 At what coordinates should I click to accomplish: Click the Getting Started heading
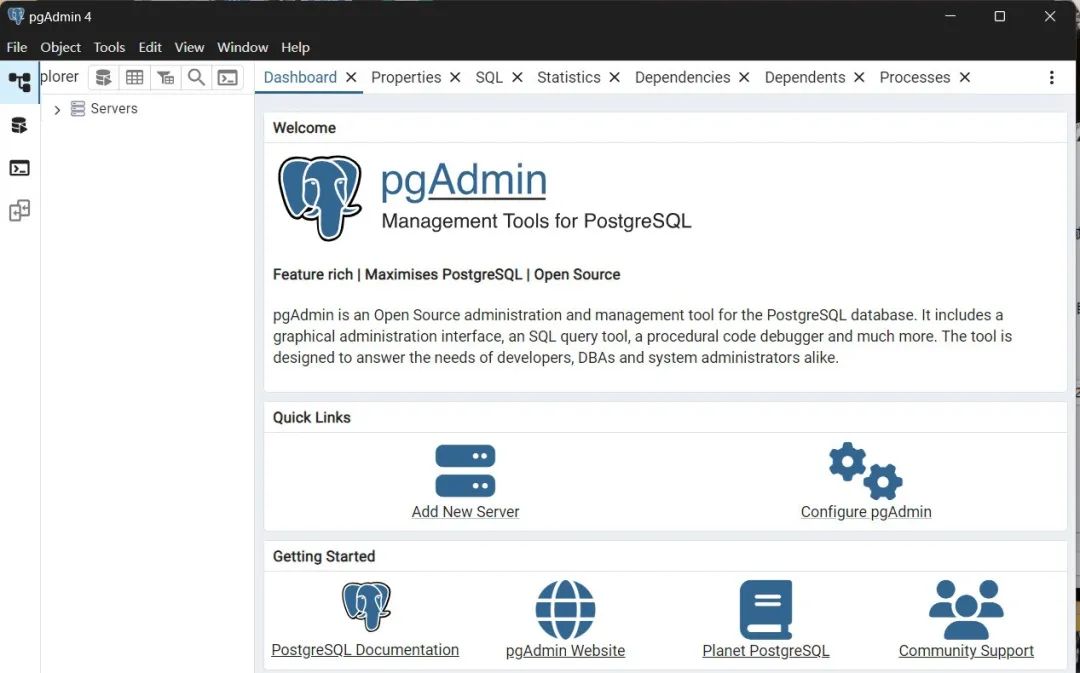(324, 557)
